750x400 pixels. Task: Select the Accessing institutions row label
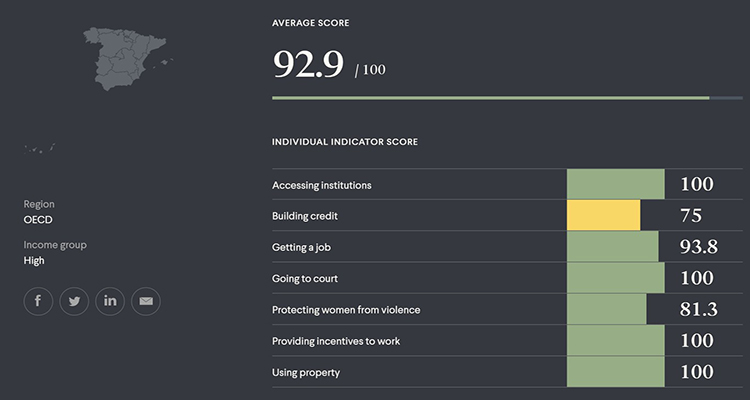pyautogui.click(x=321, y=185)
